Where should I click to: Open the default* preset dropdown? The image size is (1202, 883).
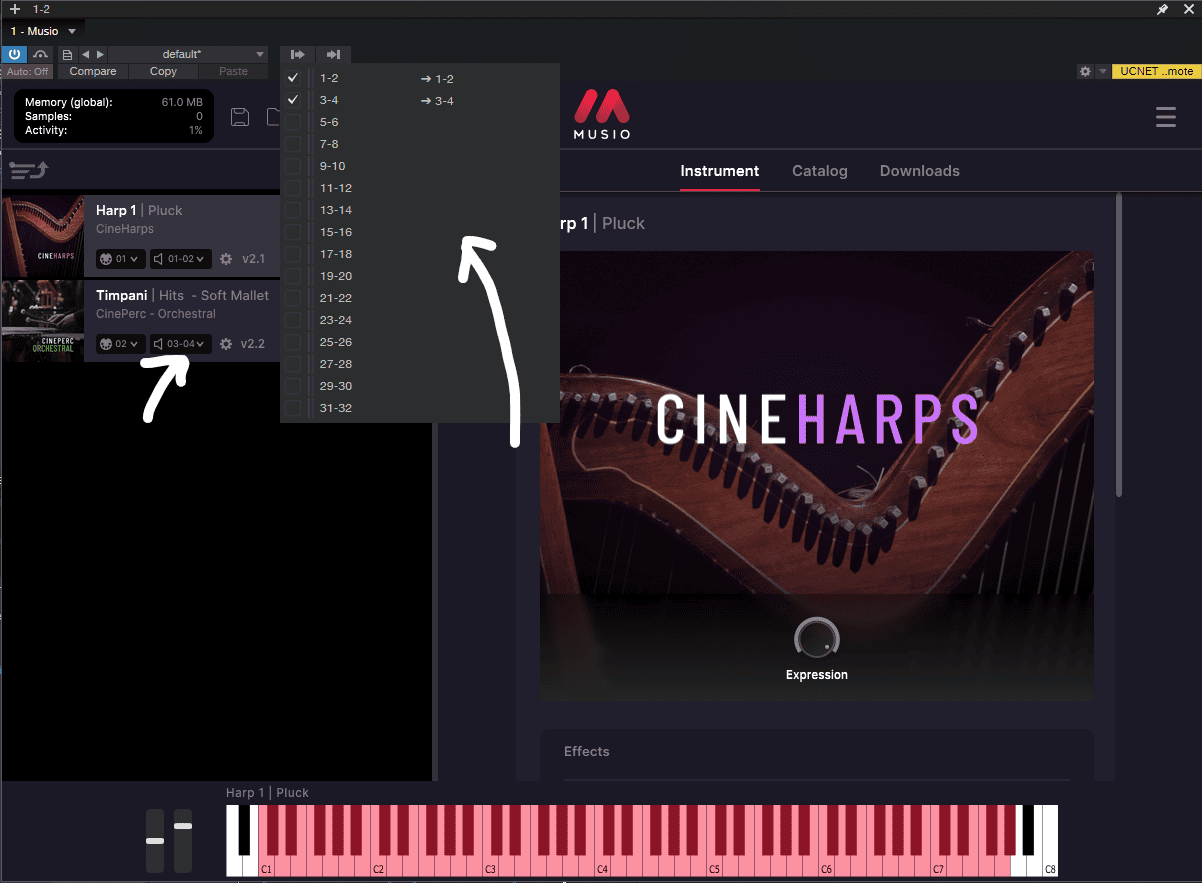pyautogui.click(x=187, y=54)
